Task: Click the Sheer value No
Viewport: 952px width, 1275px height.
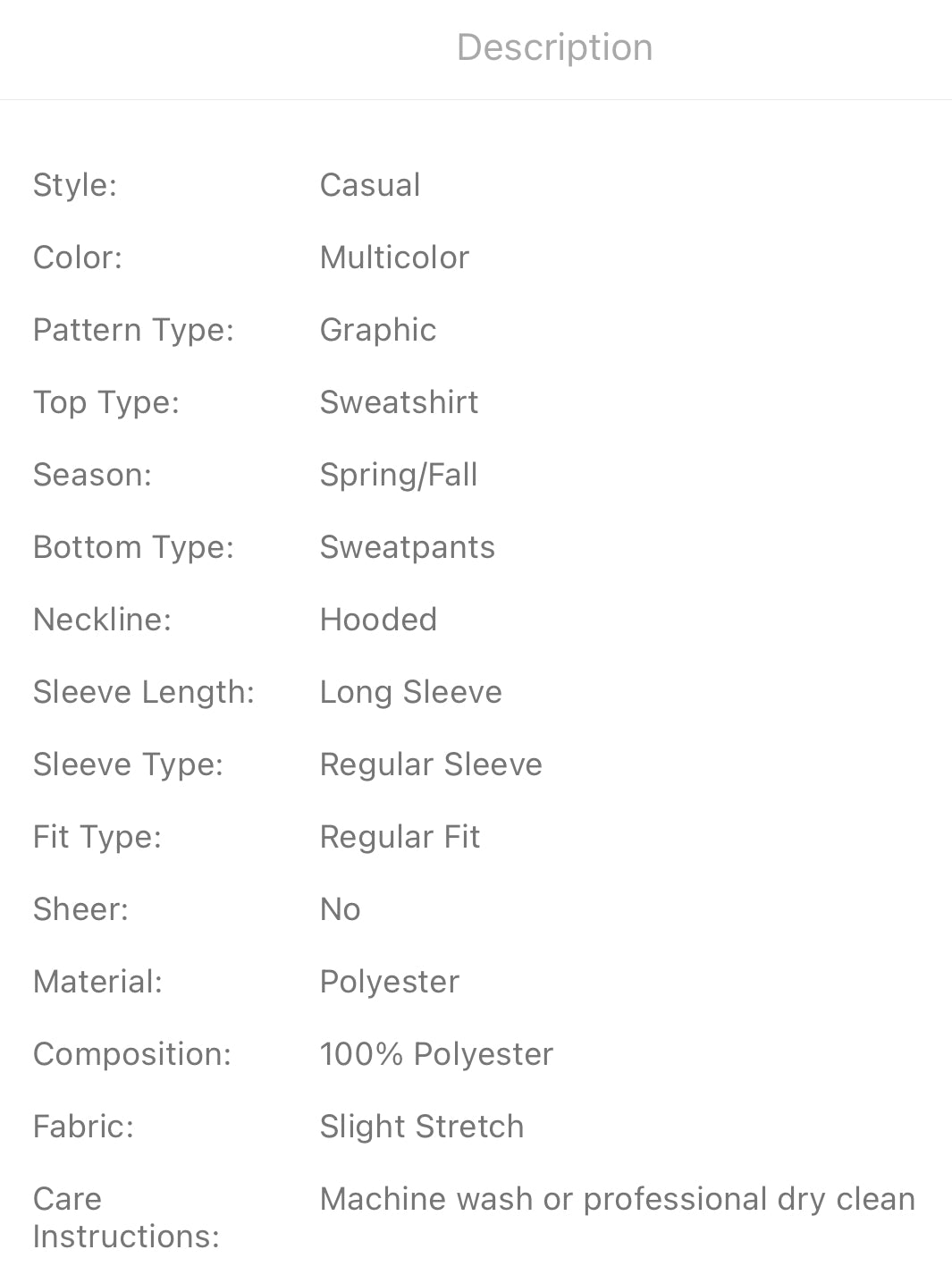Action: tap(341, 909)
